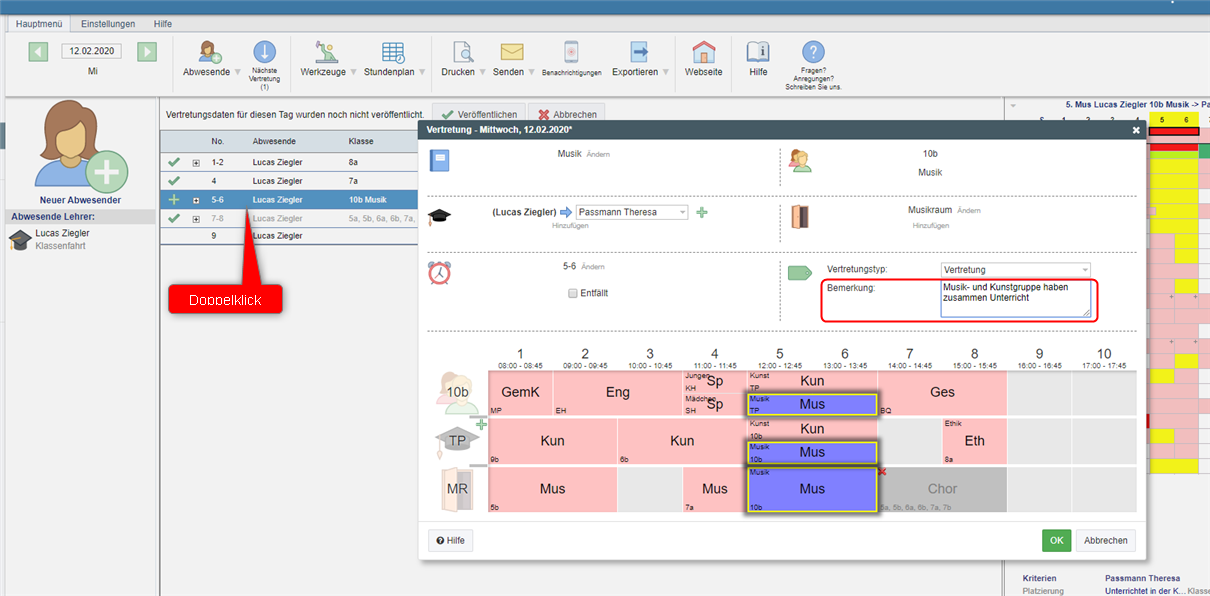This screenshot has height=596, width=1210.
Task: Click into the Bemerkung text box
Action: tap(1016, 299)
